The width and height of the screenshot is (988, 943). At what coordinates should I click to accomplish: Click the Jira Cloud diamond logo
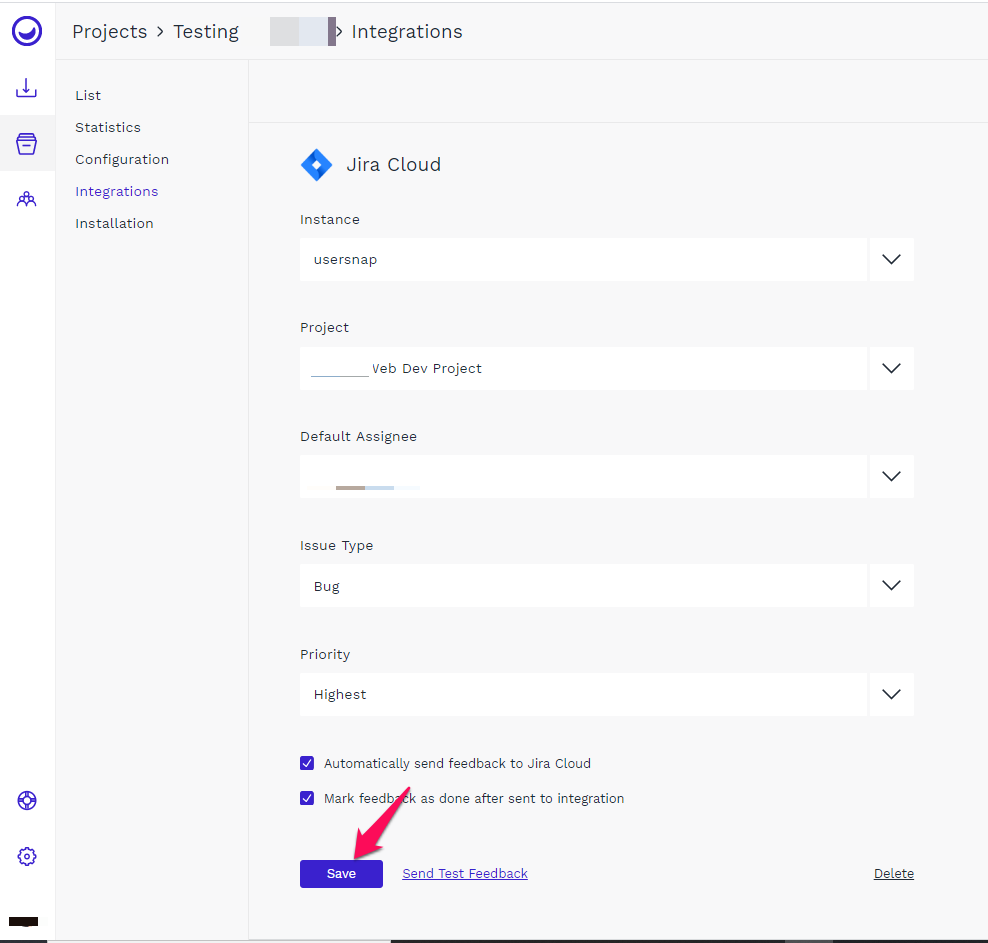(x=316, y=165)
